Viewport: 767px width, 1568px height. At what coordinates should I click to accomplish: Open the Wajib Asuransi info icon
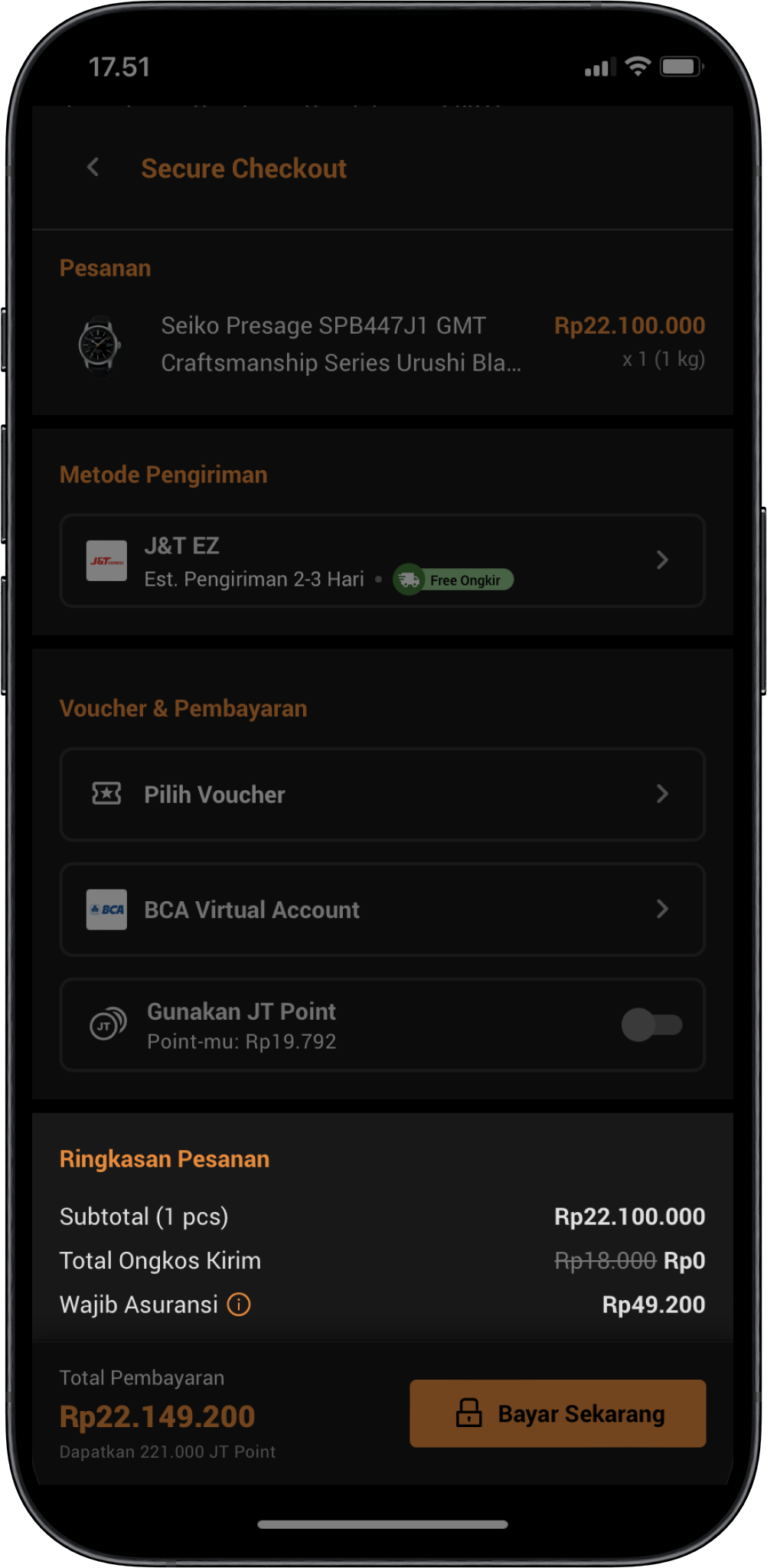pos(239,1304)
